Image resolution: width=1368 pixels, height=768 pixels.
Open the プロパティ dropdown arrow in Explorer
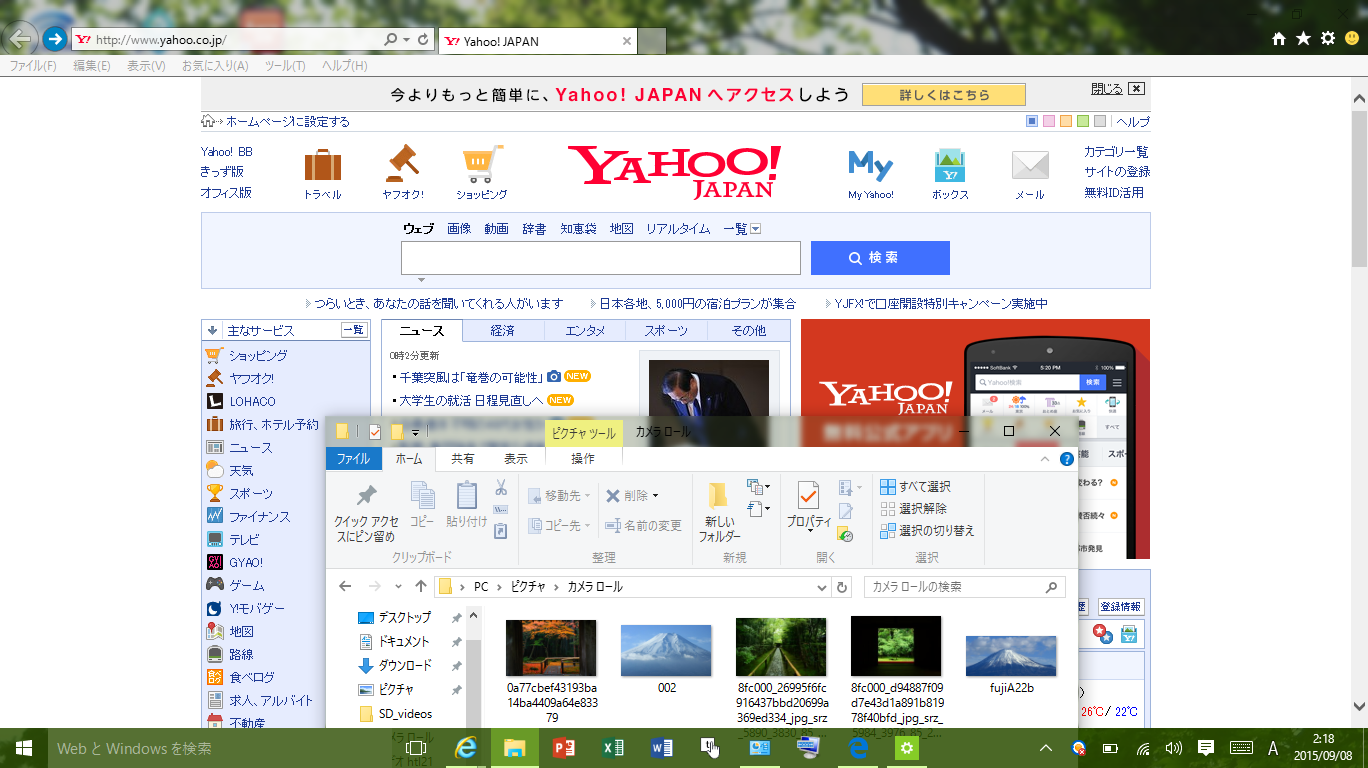coord(809,531)
